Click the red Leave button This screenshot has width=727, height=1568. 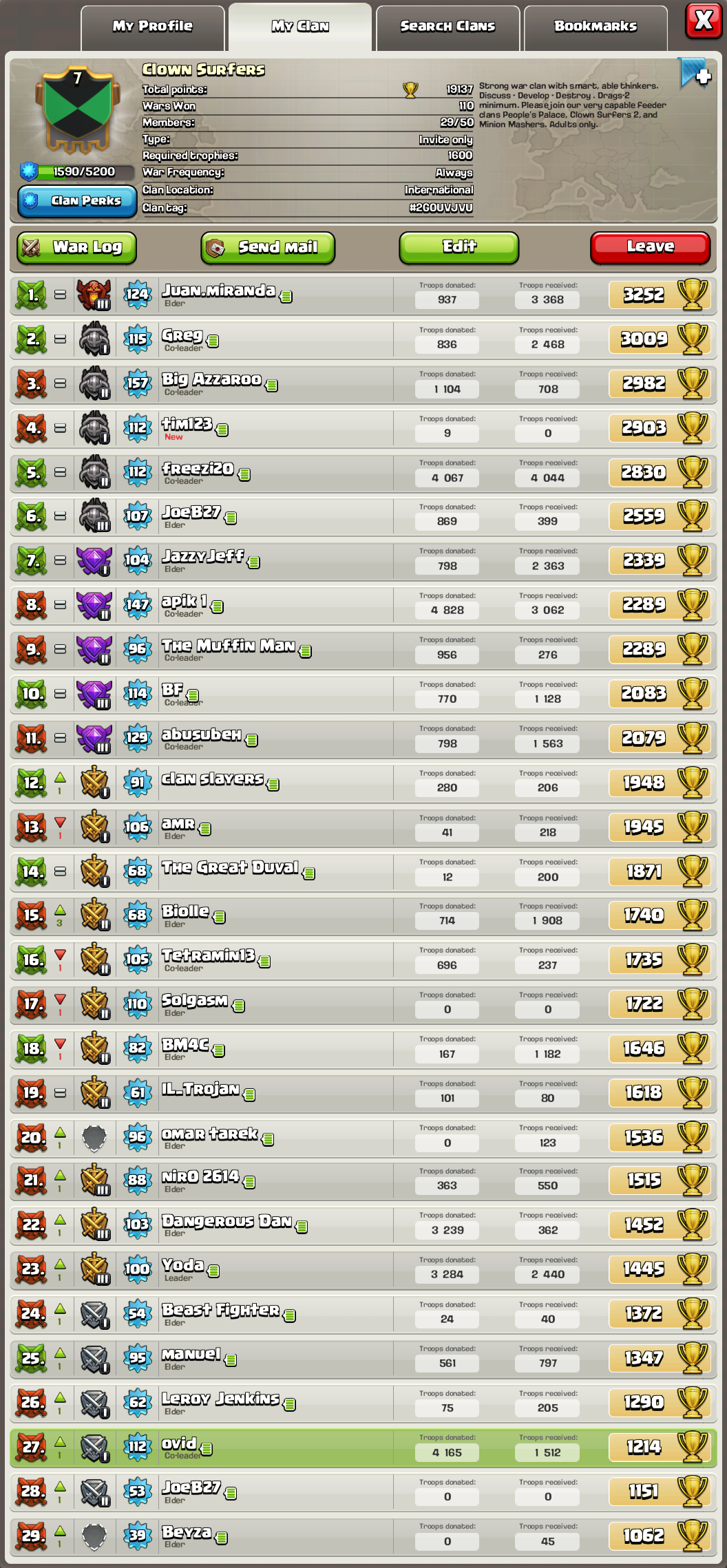click(x=650, y=247)
